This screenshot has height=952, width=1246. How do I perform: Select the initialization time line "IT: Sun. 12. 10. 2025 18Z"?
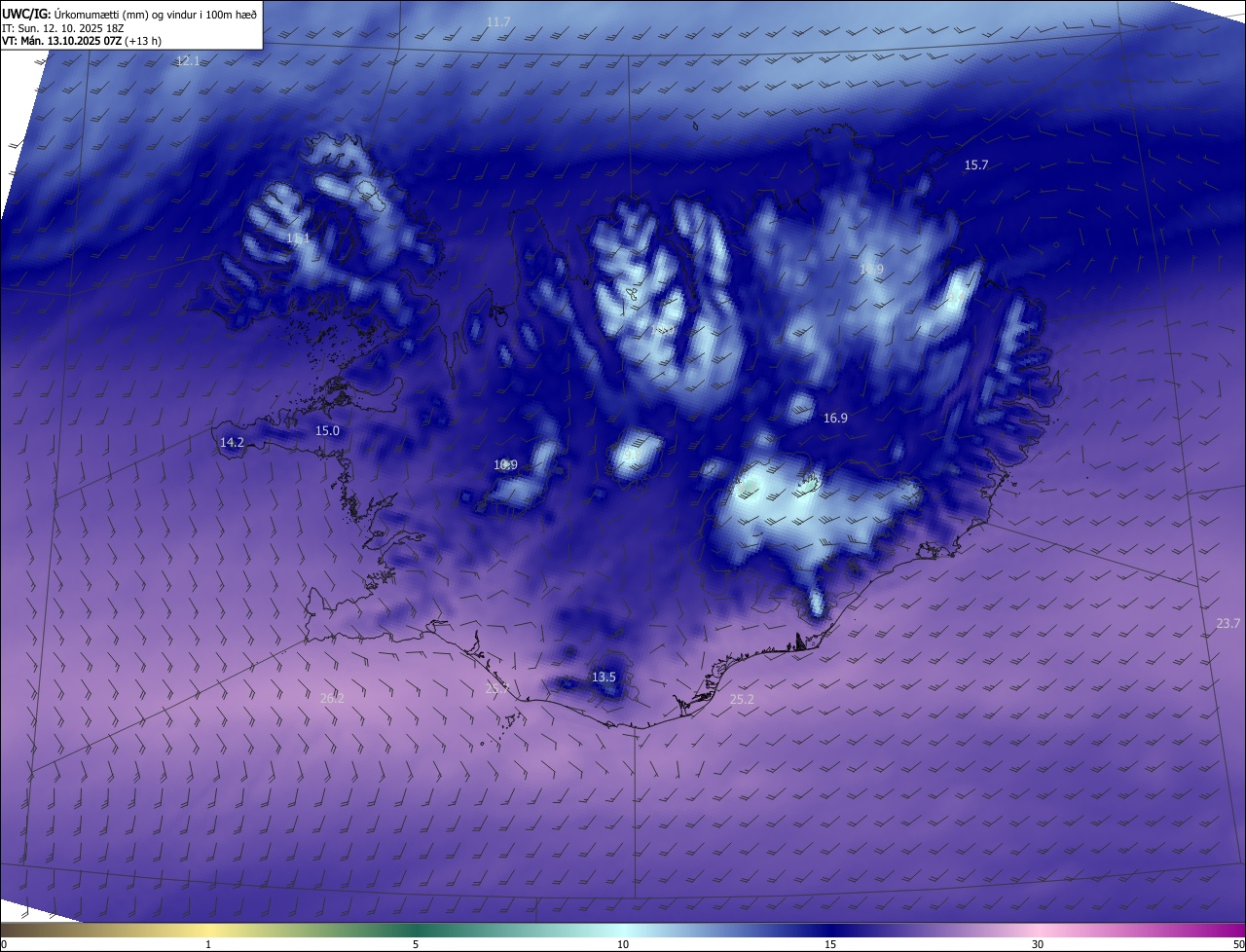65,28
